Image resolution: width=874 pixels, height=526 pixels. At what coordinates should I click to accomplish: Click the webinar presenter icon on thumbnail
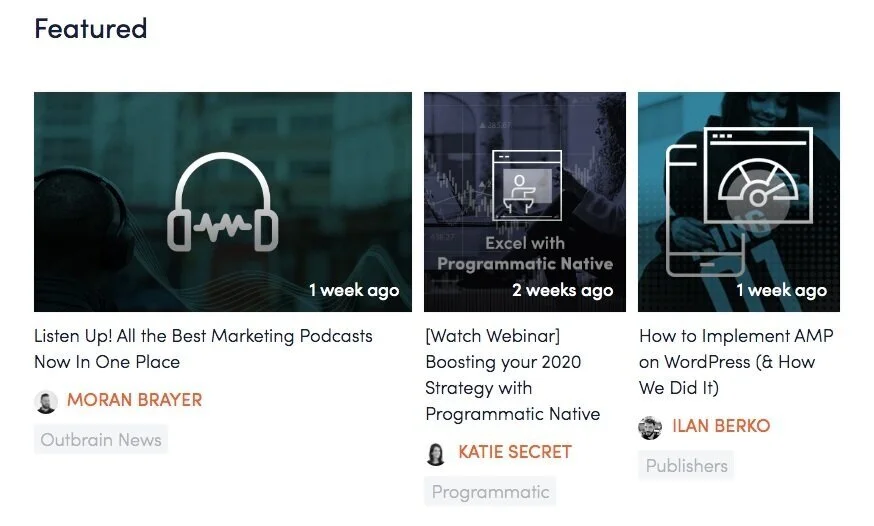coord(527,185)
